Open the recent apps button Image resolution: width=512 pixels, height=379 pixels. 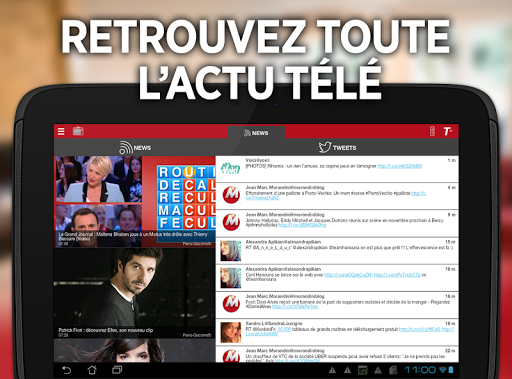point(117,370)
